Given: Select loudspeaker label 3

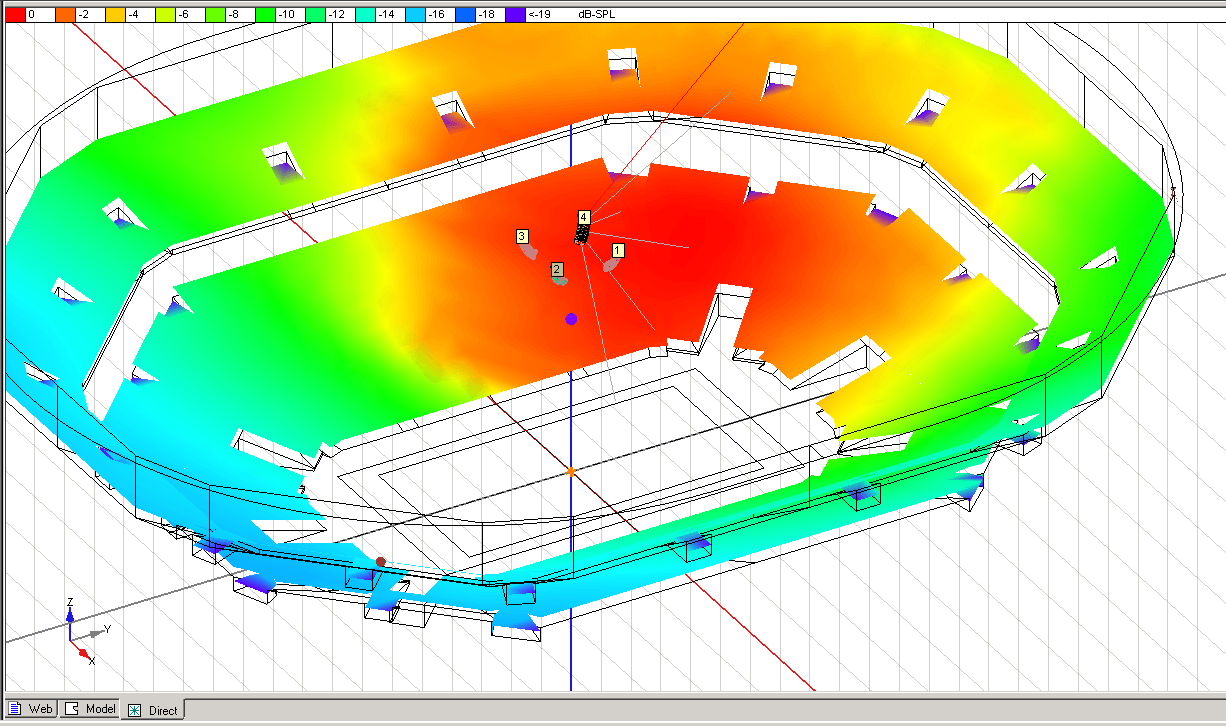Looking at the screenshot, I should (x=522, y=236).
